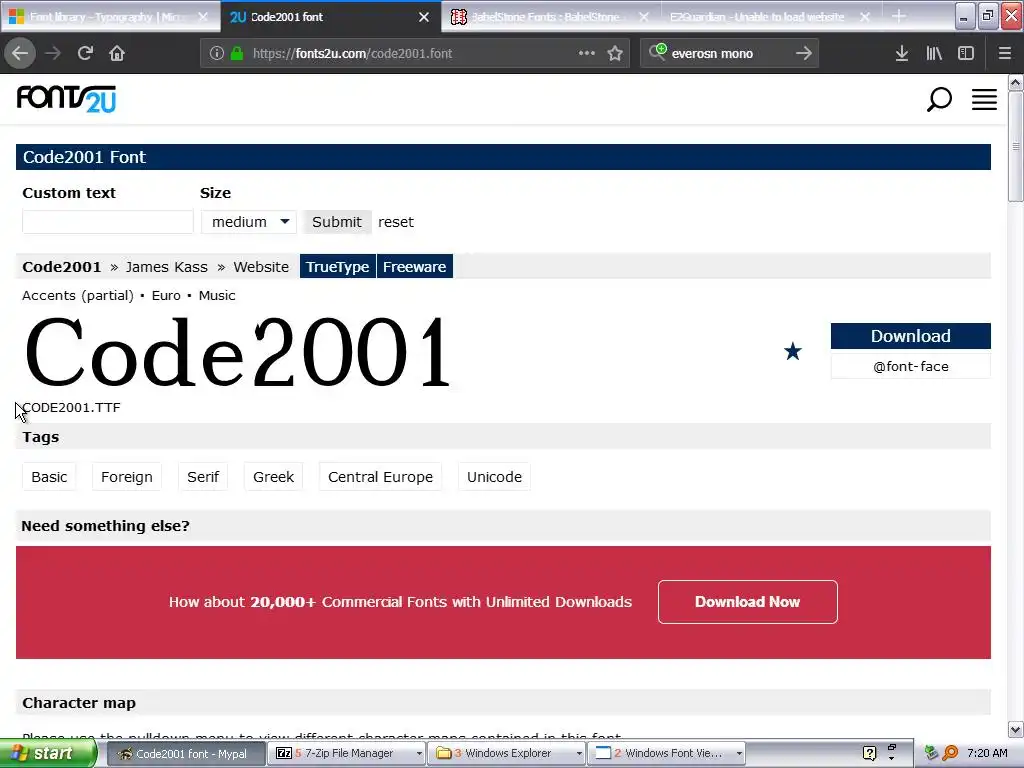Select the Greek tag
The image size is (1024, 768).
(274, 477)
